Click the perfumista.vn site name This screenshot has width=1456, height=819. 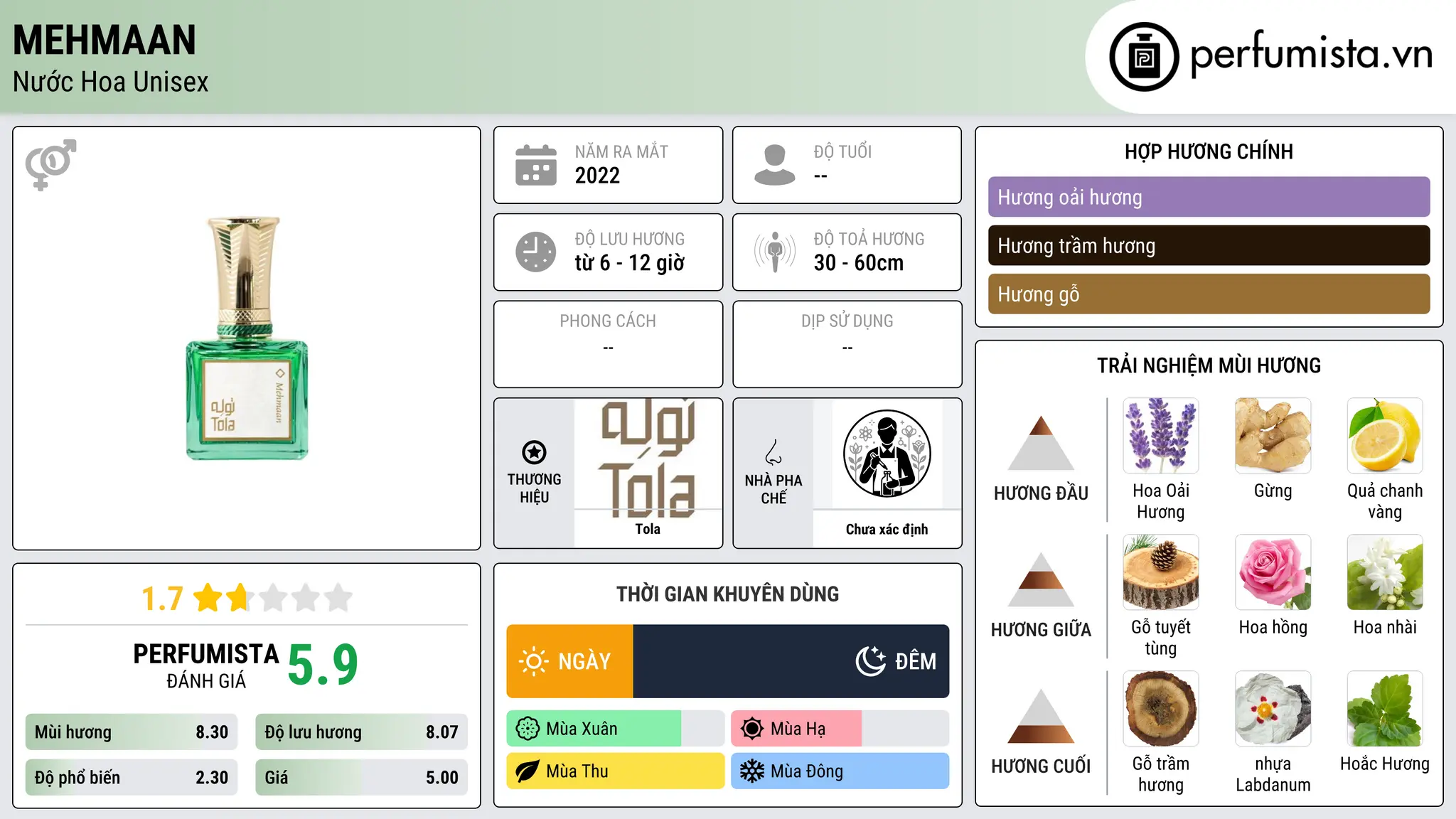tap(1311, 54)
